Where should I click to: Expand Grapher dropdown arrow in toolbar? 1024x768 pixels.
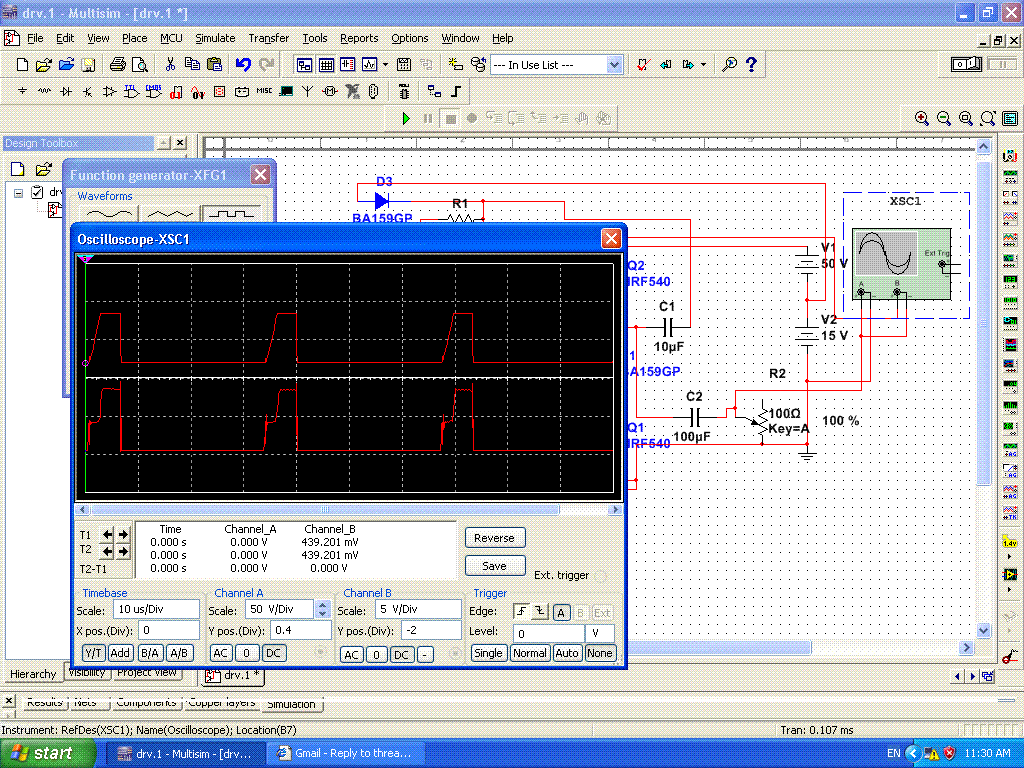[x=385, y=65]
